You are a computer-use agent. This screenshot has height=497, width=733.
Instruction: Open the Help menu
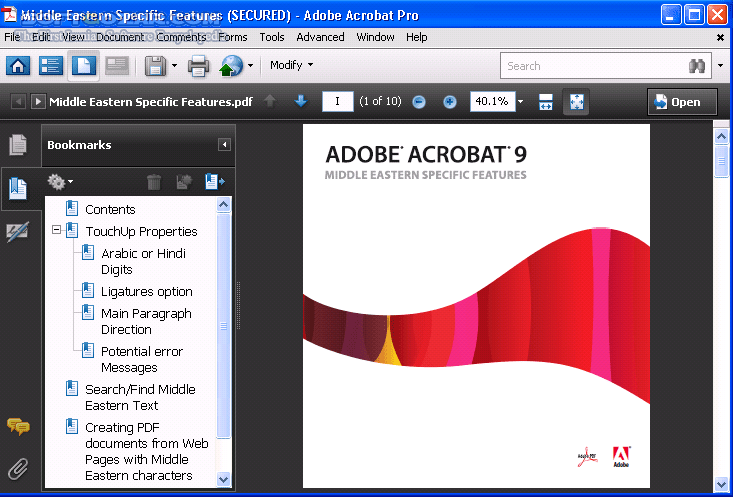[417, 36]
